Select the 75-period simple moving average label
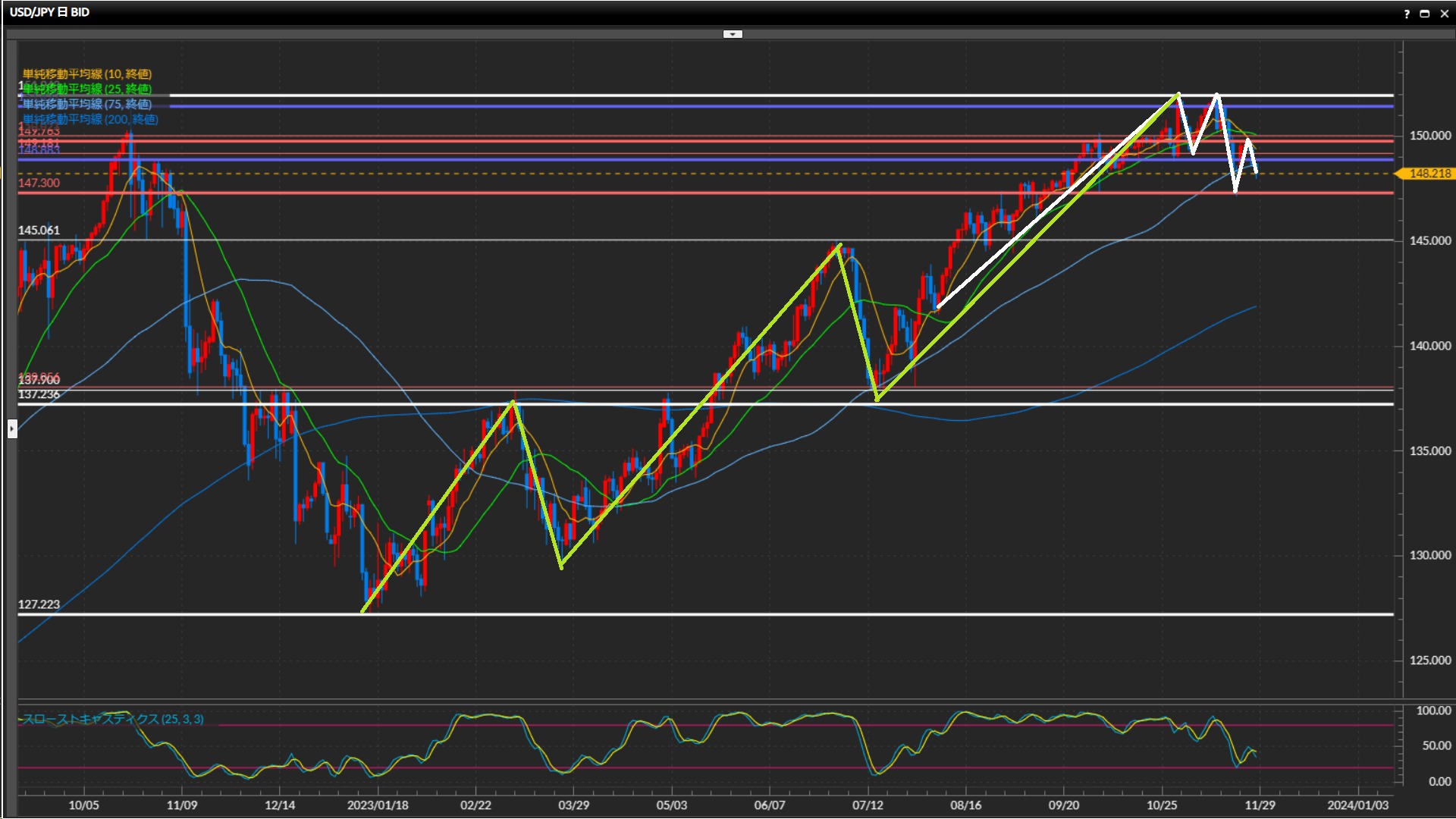1456x819 pixels. 86,104
